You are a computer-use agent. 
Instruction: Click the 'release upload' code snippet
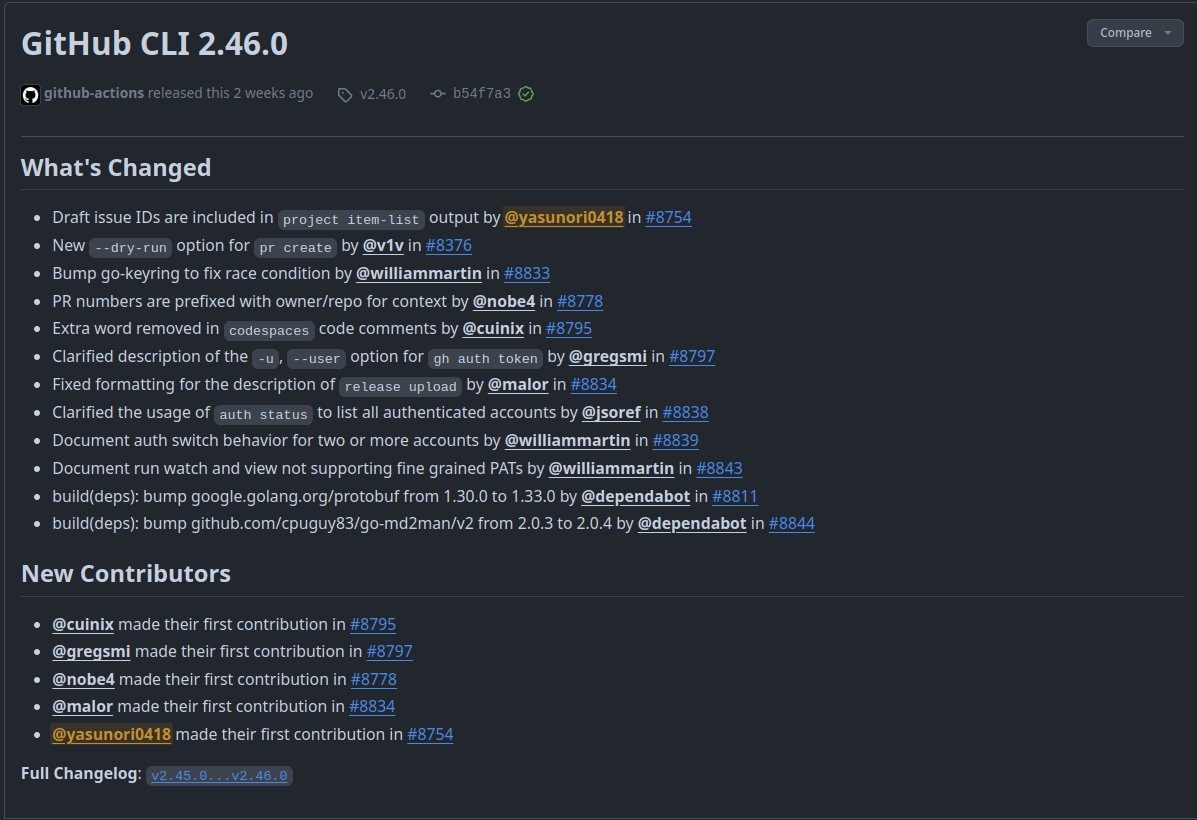coord(401,387)
